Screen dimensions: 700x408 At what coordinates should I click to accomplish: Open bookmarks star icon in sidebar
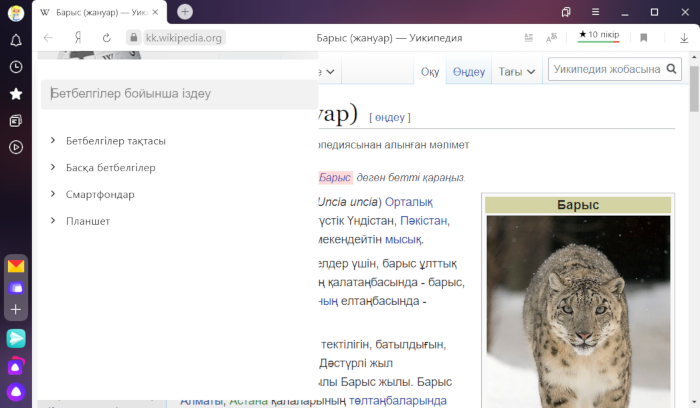point(16,94)
